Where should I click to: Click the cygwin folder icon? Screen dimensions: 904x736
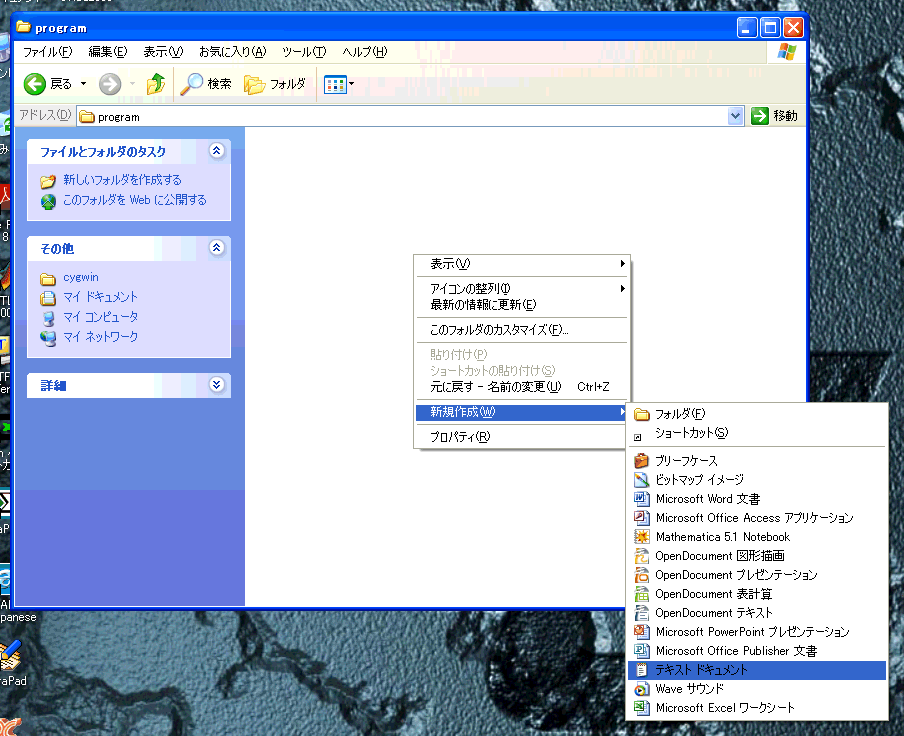[x=48, y=278]
